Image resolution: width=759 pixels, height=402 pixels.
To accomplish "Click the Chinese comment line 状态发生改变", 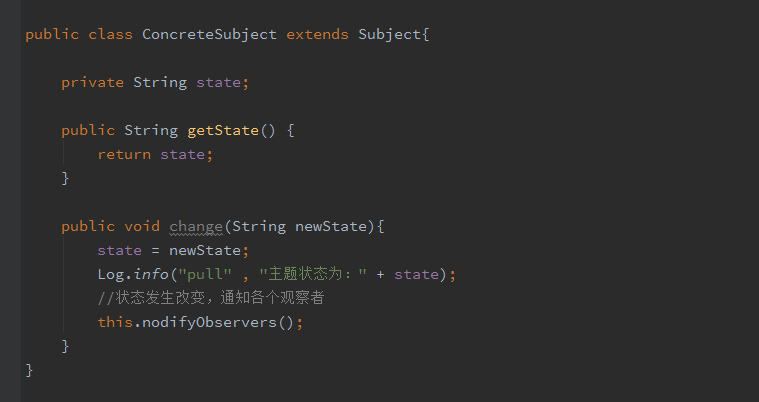I will (x=211, y=298).
